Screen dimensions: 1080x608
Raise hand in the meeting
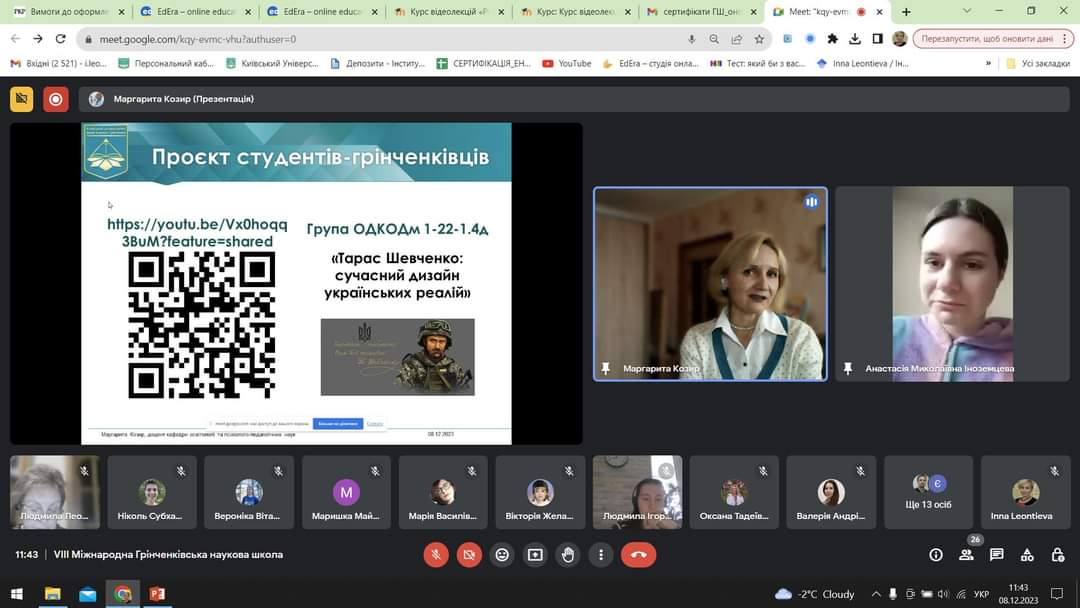[568, 554]
